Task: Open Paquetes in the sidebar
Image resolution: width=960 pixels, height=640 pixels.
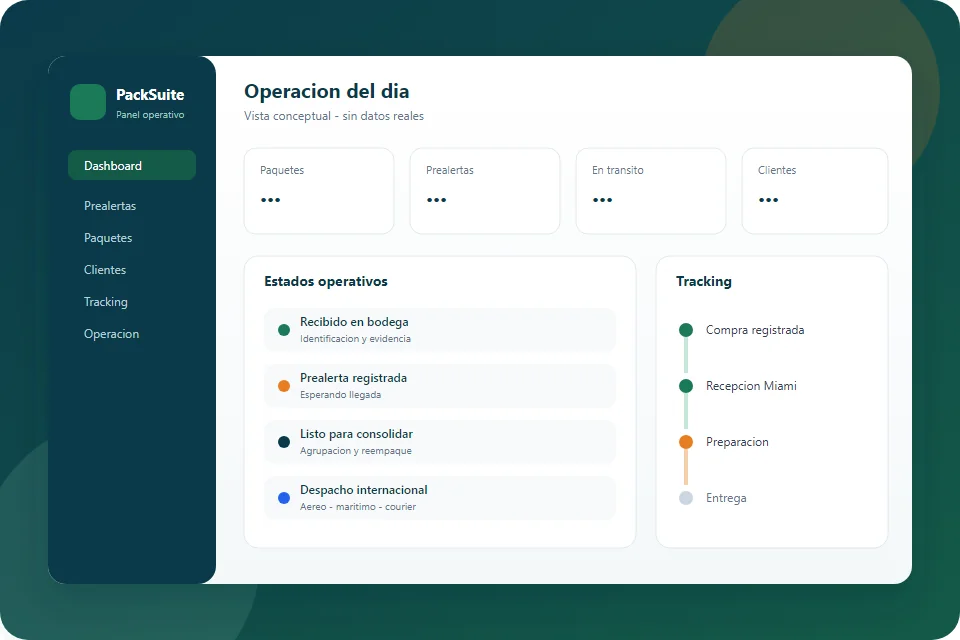Action: click(x=108, y=238)
